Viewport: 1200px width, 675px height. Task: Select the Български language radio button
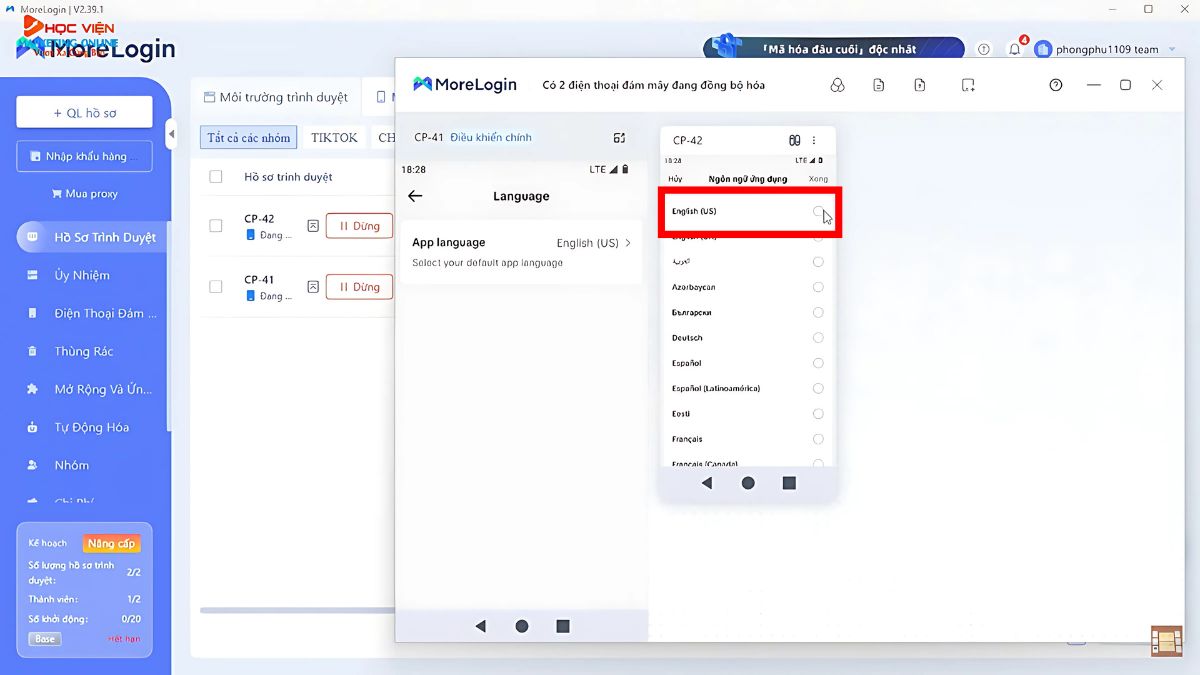coord(818,312)
